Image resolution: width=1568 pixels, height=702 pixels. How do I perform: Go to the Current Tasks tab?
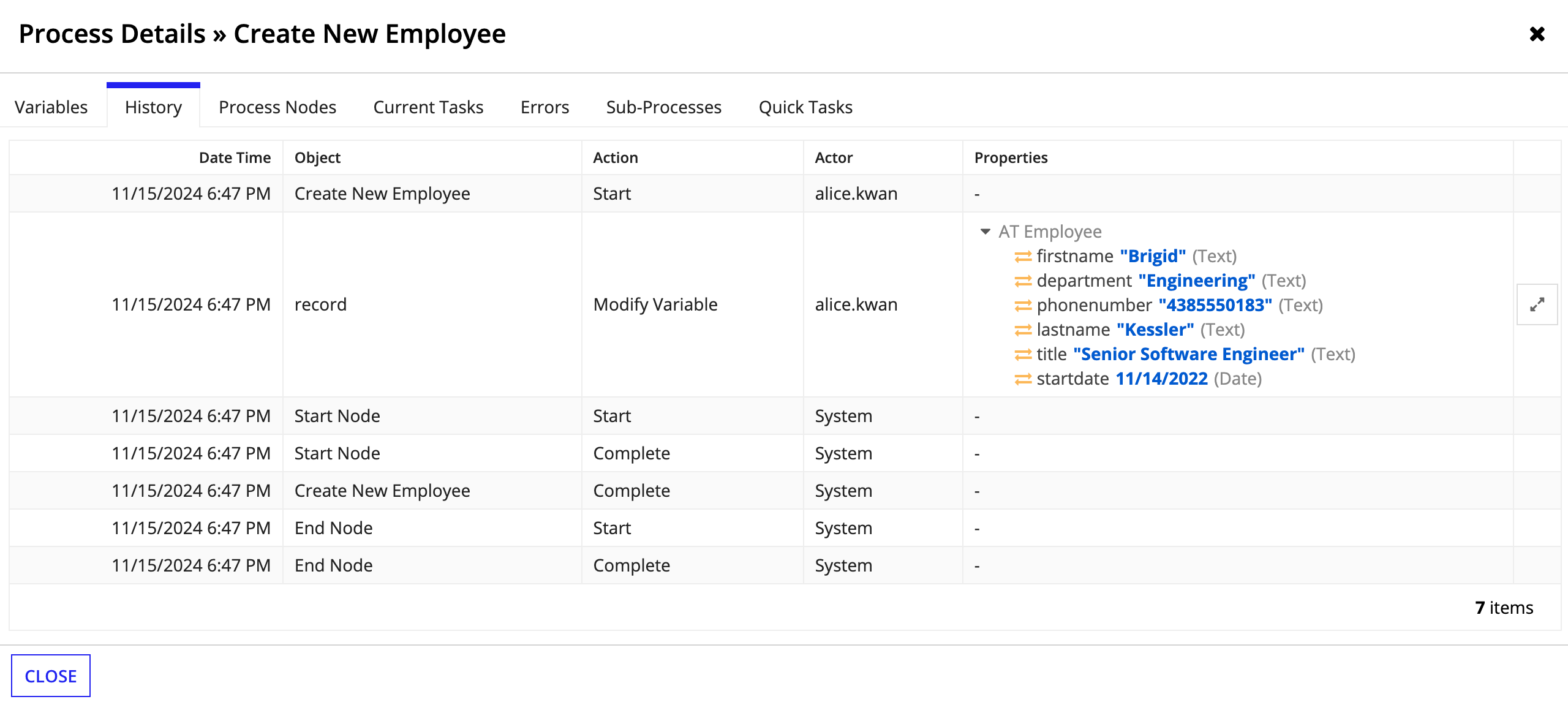coord(428,107)
